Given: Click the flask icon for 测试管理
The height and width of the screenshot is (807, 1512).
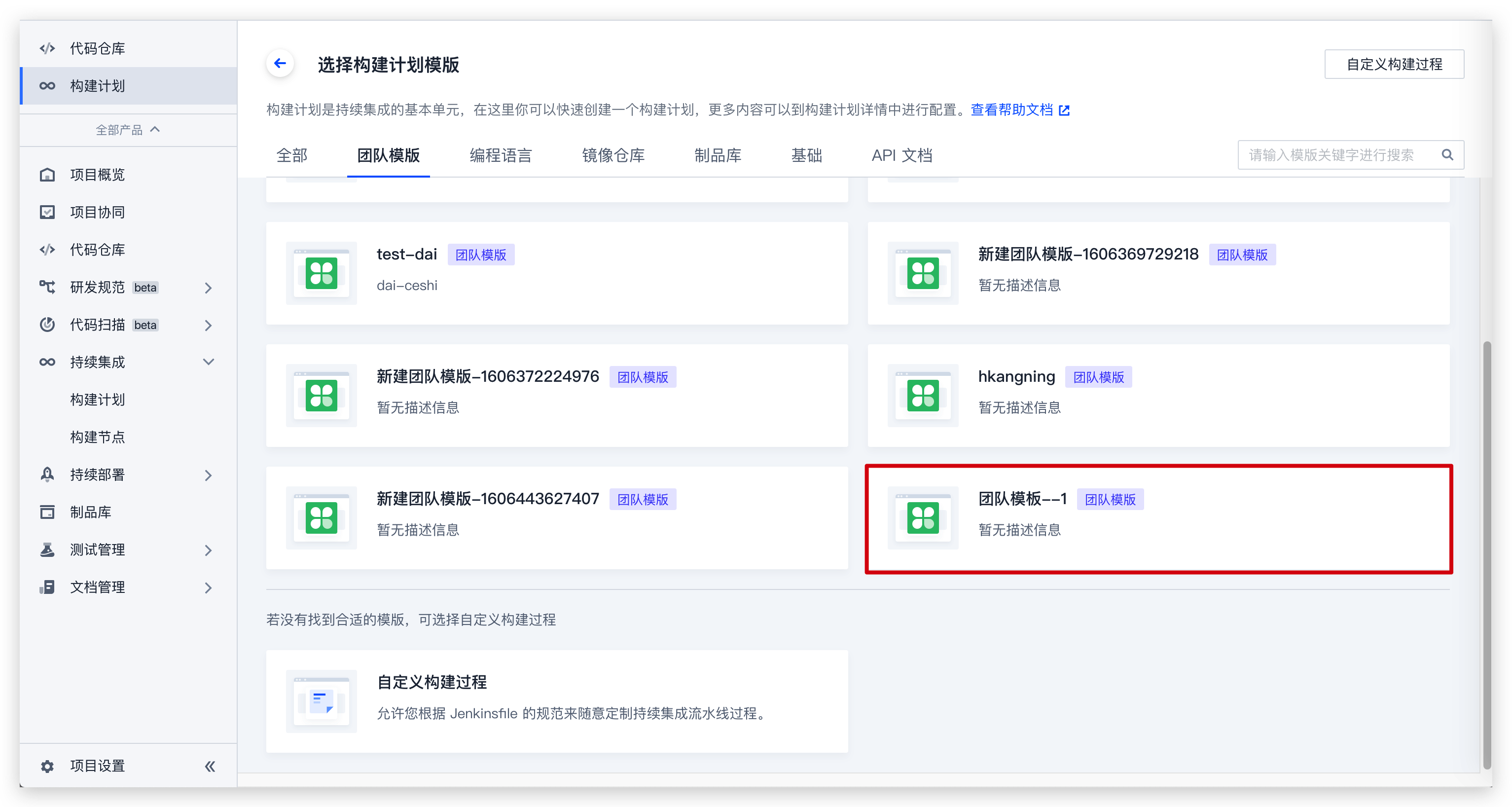Looking at the screenshot, I should (x=47, y=550).
